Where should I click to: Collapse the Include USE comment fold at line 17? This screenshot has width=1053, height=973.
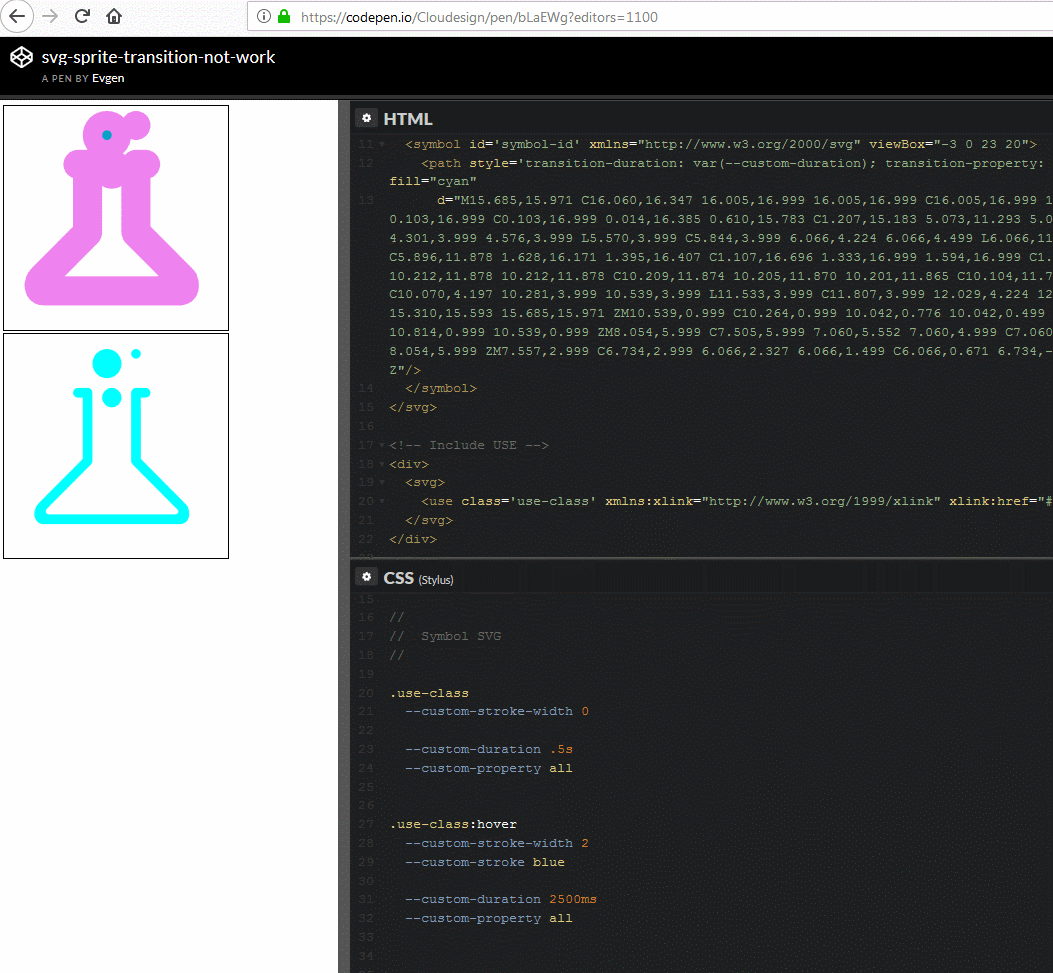pos(382,445)
